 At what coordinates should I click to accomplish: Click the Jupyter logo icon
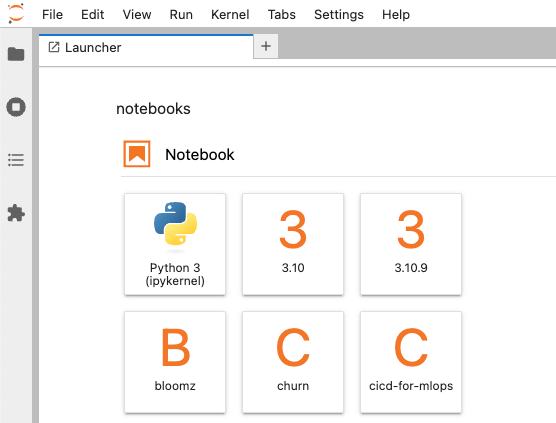[16, 14]
